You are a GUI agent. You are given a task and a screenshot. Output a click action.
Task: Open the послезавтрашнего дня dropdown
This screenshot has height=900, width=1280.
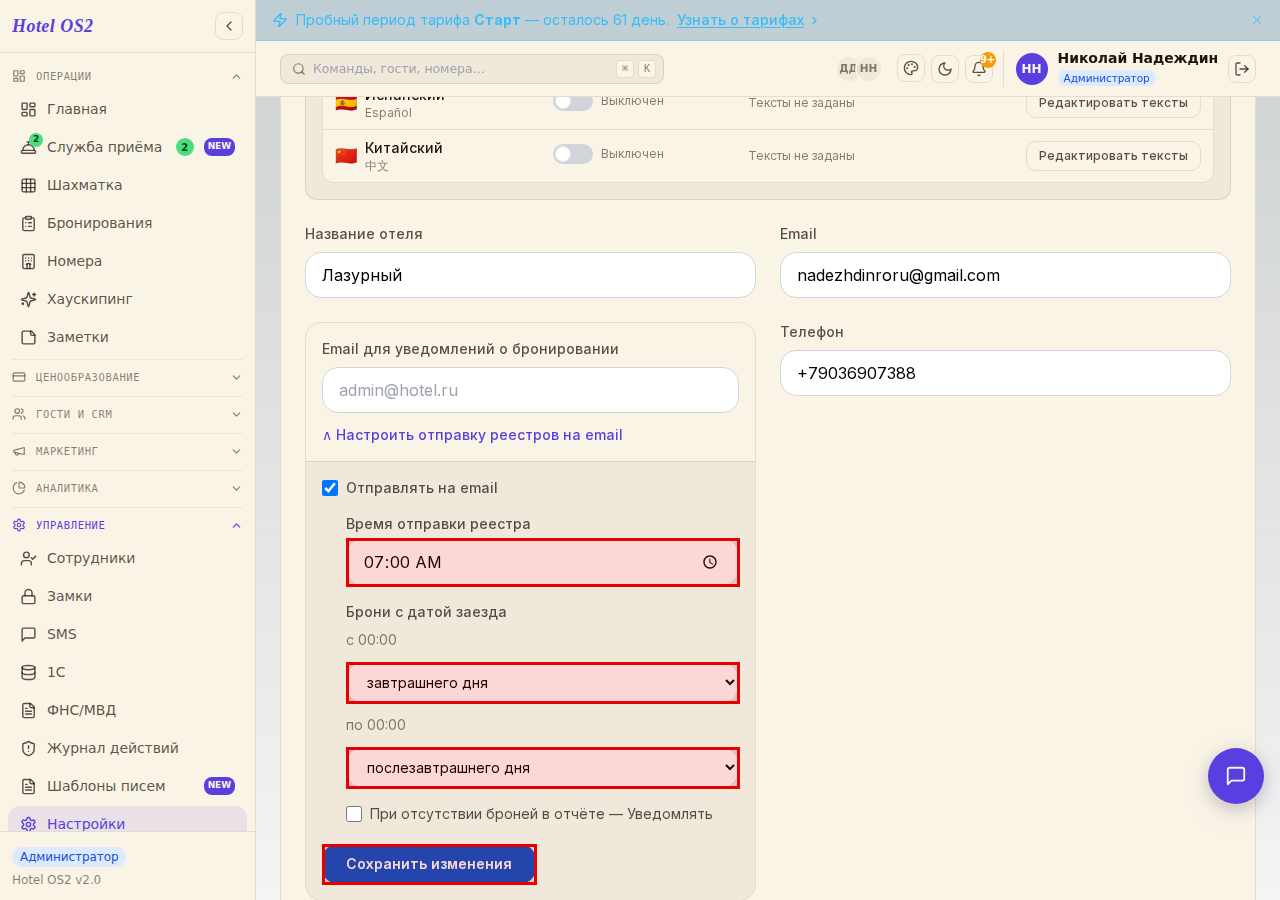pos(543,768)
